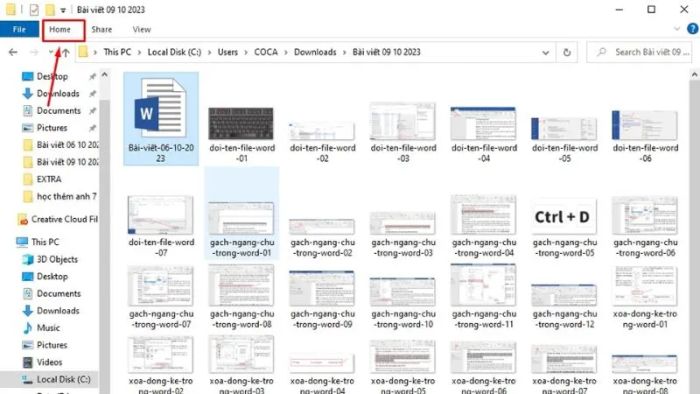700x394 pixels.
Task: Select the Ctrl + D thumbnail image
Action: coord(564,217)
